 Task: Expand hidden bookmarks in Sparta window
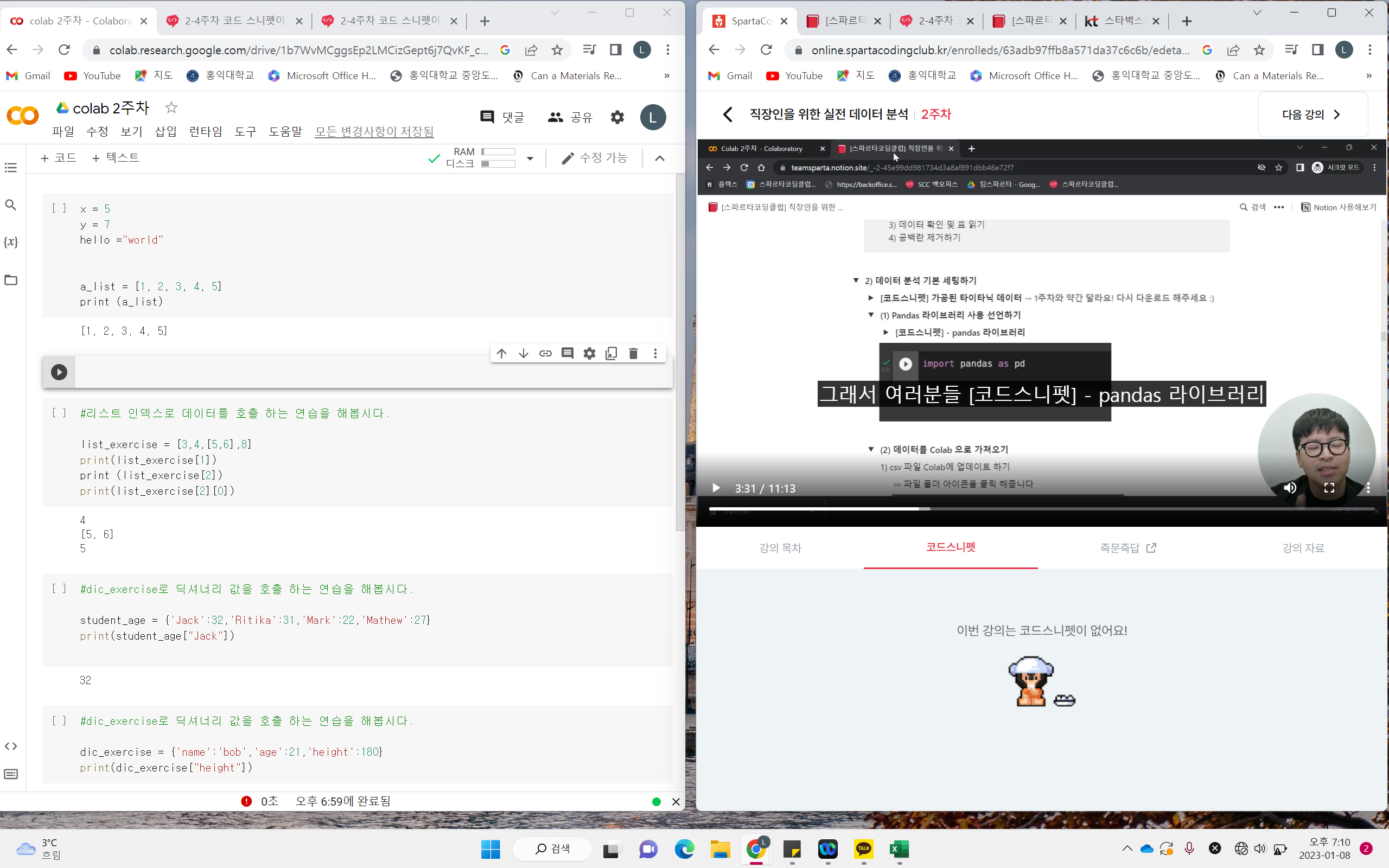1369,76
